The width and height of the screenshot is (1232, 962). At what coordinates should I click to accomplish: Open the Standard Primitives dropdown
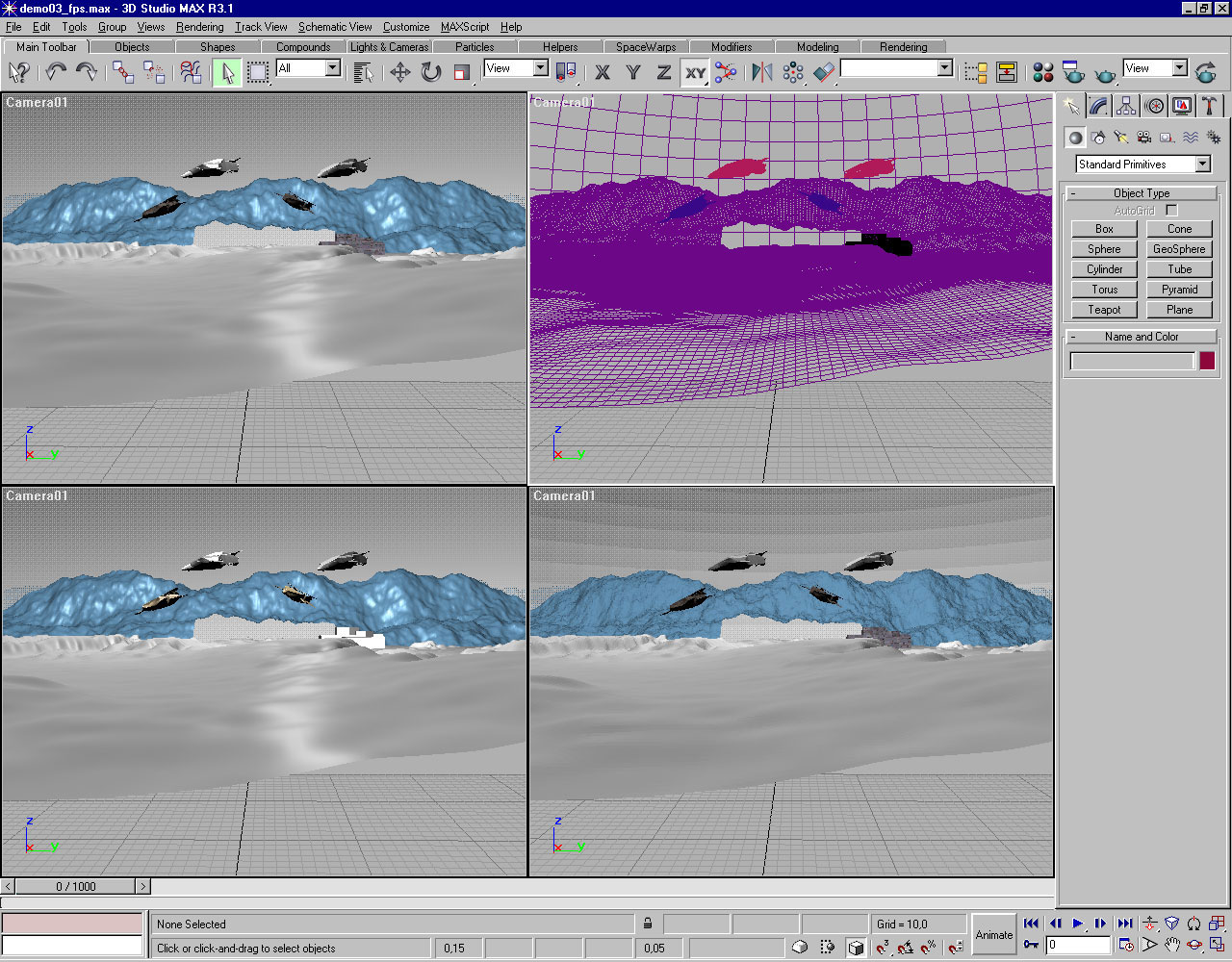(1202, 165)
